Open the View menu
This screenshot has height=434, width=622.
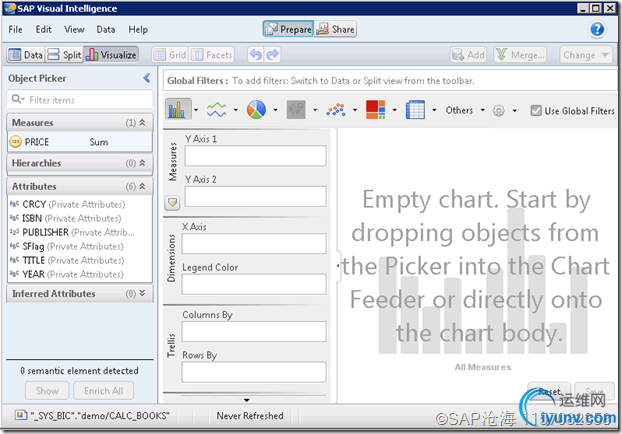(74, 30)
